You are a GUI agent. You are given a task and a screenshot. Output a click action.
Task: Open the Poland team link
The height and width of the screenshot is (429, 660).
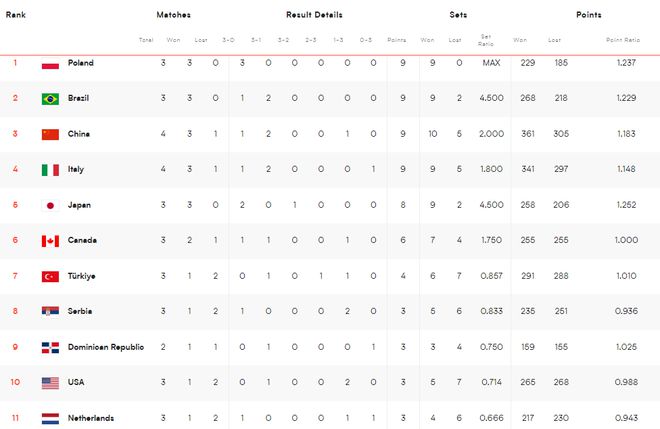click(x=81, y=63)
